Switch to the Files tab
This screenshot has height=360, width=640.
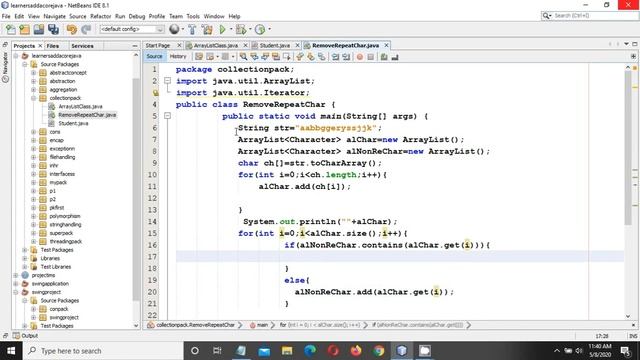[53, 46]
